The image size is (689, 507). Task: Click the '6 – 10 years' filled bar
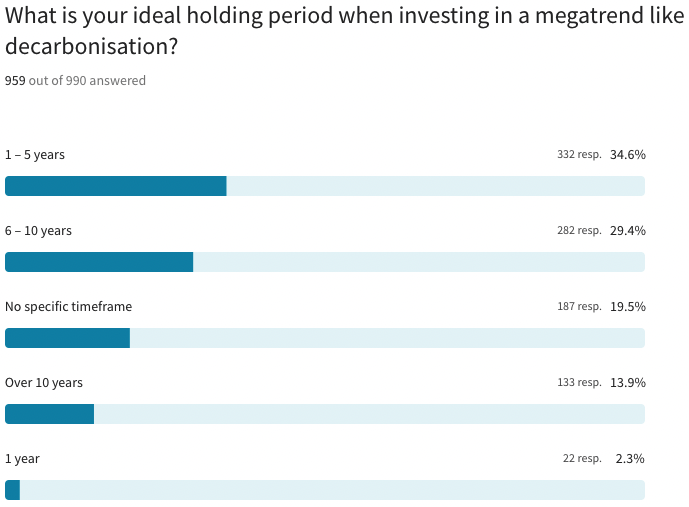point(99,262)
